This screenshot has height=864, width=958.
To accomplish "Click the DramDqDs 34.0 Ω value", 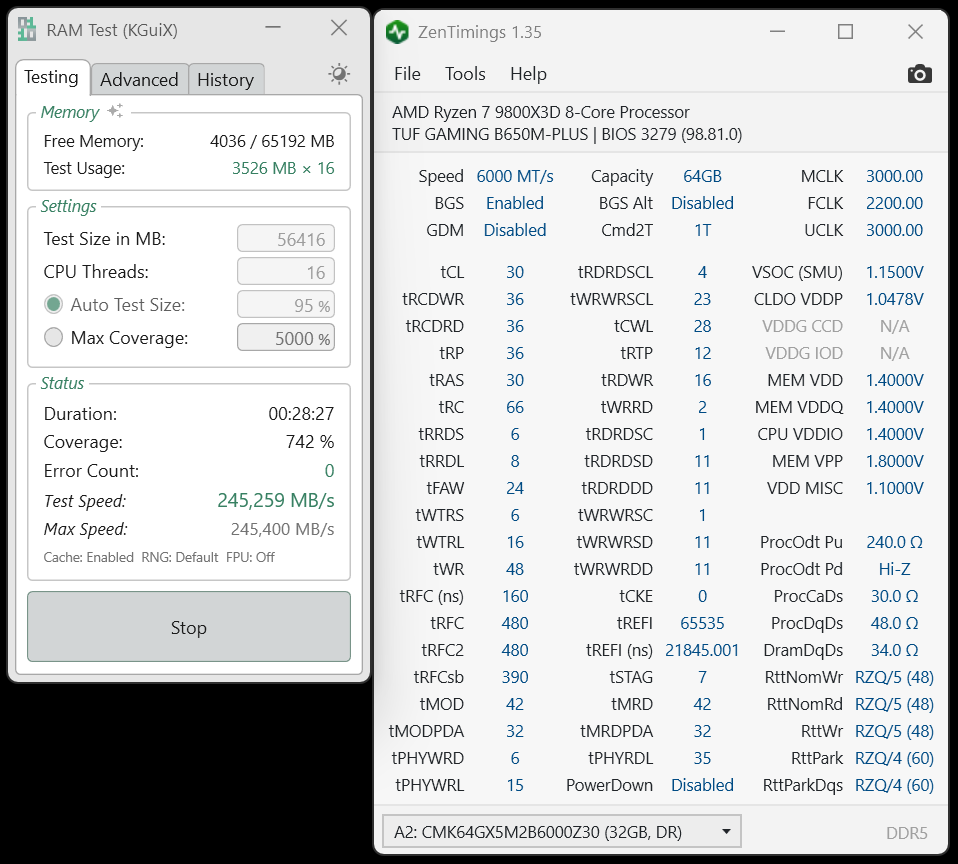I will [894, 650].
